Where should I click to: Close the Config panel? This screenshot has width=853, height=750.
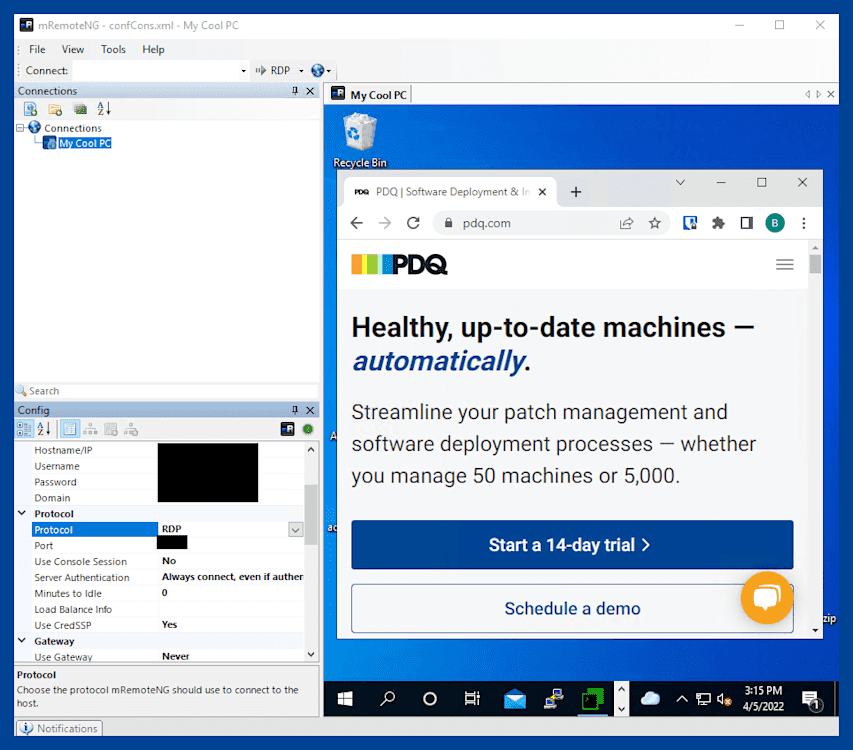pos(310,410)
